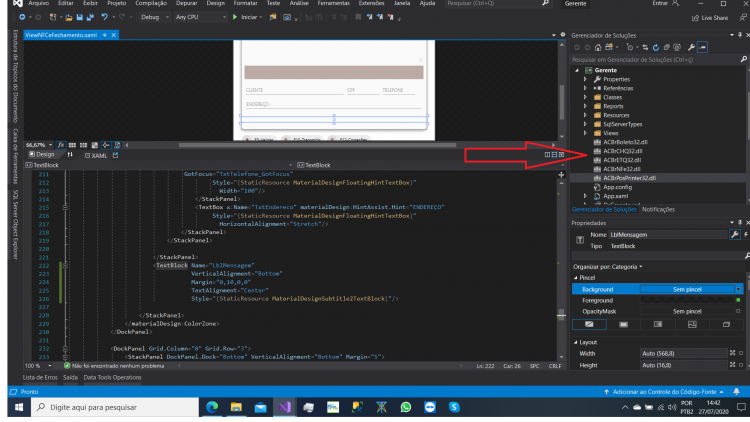Click the Save All icon in the toolbar
The image size is (750, 422).
click(x=90, y=17)
